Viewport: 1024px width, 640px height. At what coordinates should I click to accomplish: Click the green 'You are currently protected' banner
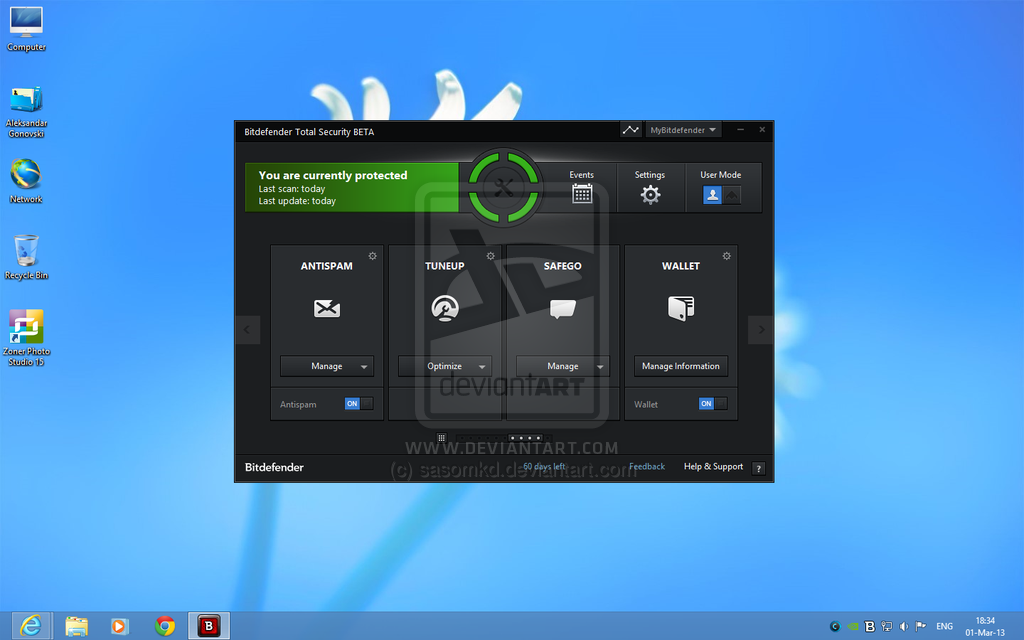click(352, 187)
